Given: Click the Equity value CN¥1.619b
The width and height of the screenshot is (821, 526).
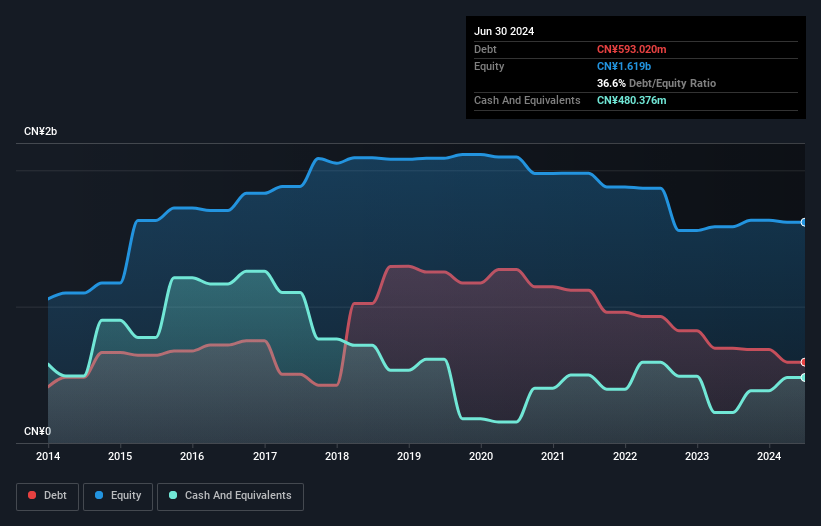Looking at the screenshot, I should coord(624,66).
